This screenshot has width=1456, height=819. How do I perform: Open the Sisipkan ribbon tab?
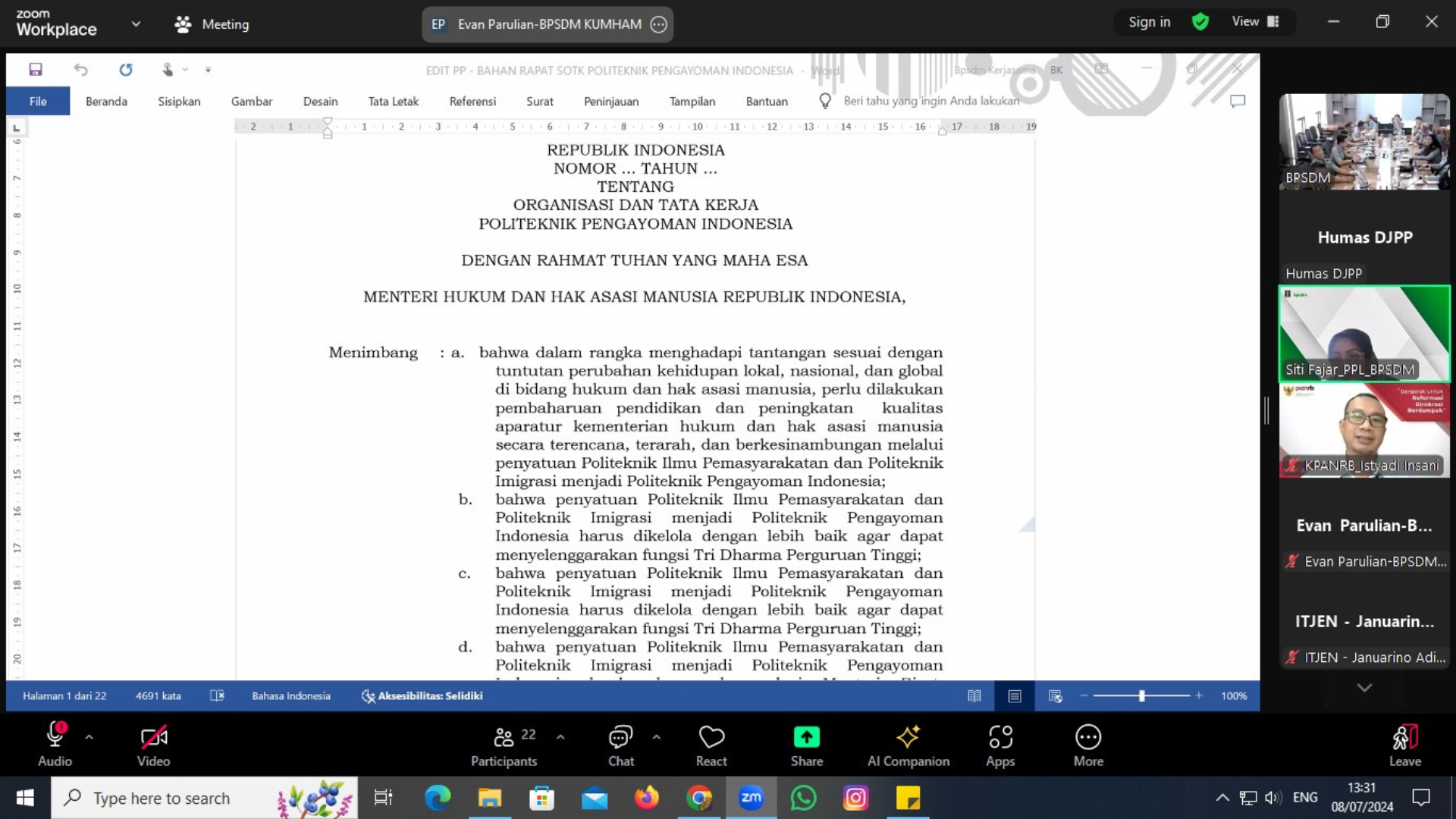179,101
